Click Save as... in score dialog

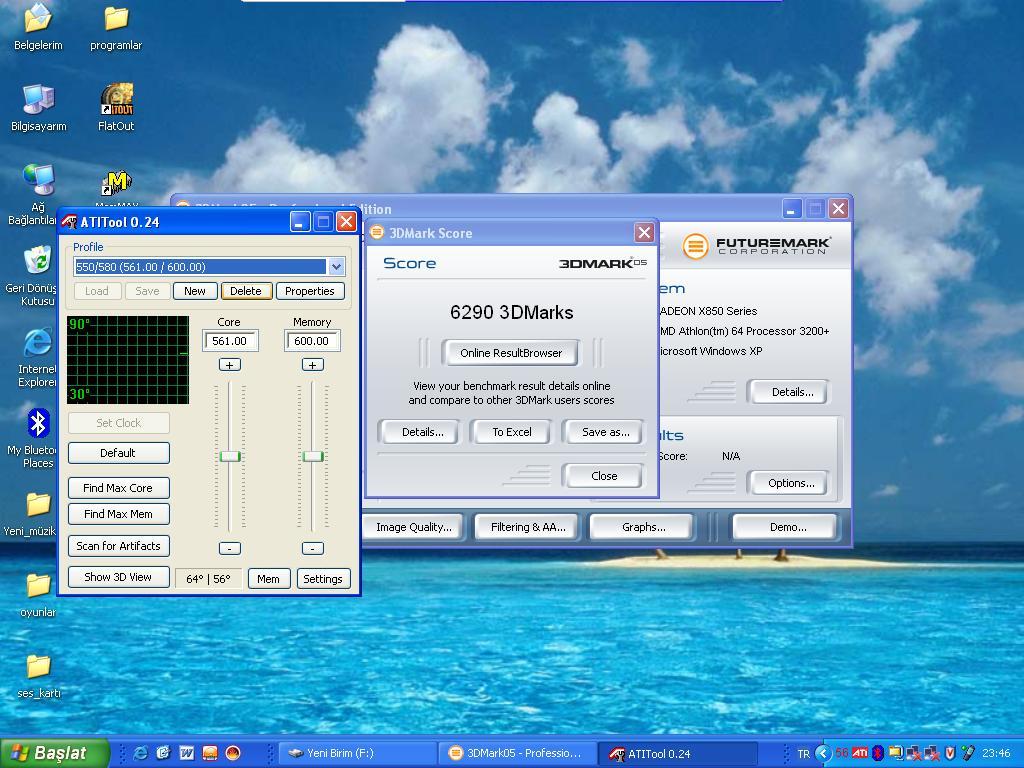click(x=605, y=432)
